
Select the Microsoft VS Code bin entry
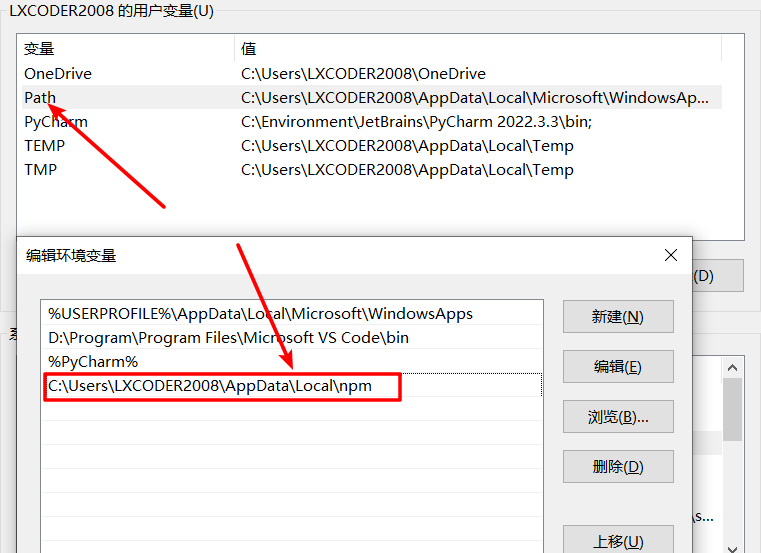point(228,338)
